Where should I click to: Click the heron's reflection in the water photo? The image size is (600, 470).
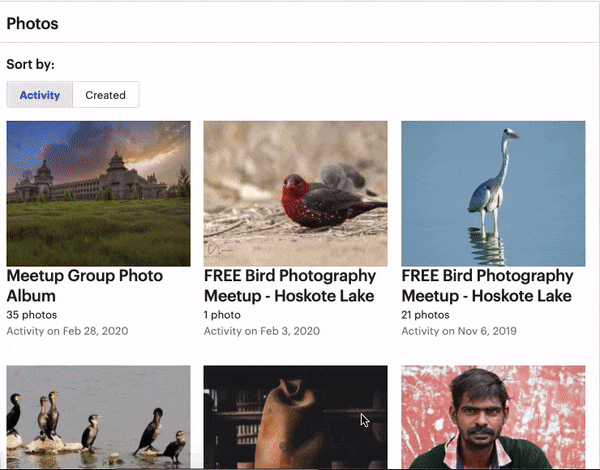(488, 246)
